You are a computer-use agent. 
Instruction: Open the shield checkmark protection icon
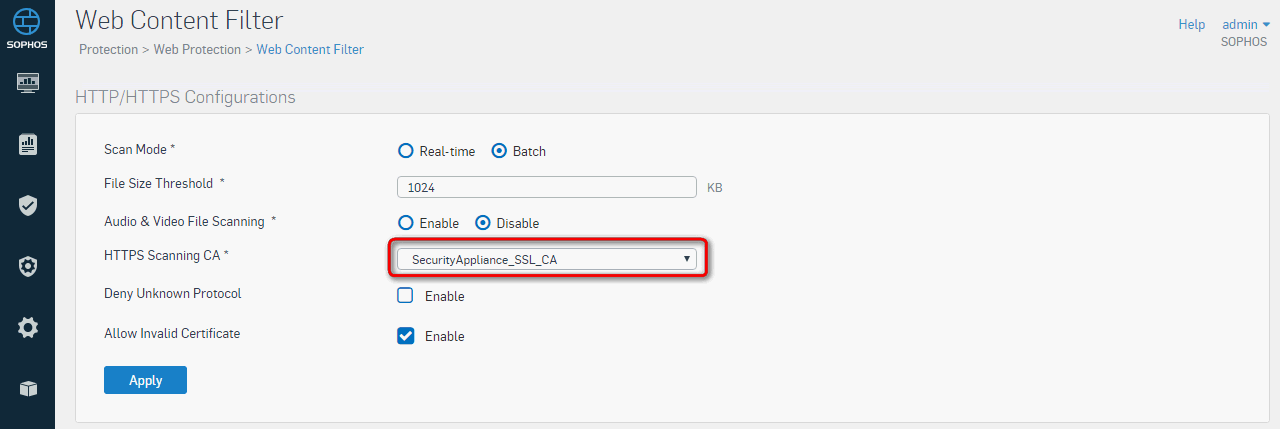click(28, 205)
